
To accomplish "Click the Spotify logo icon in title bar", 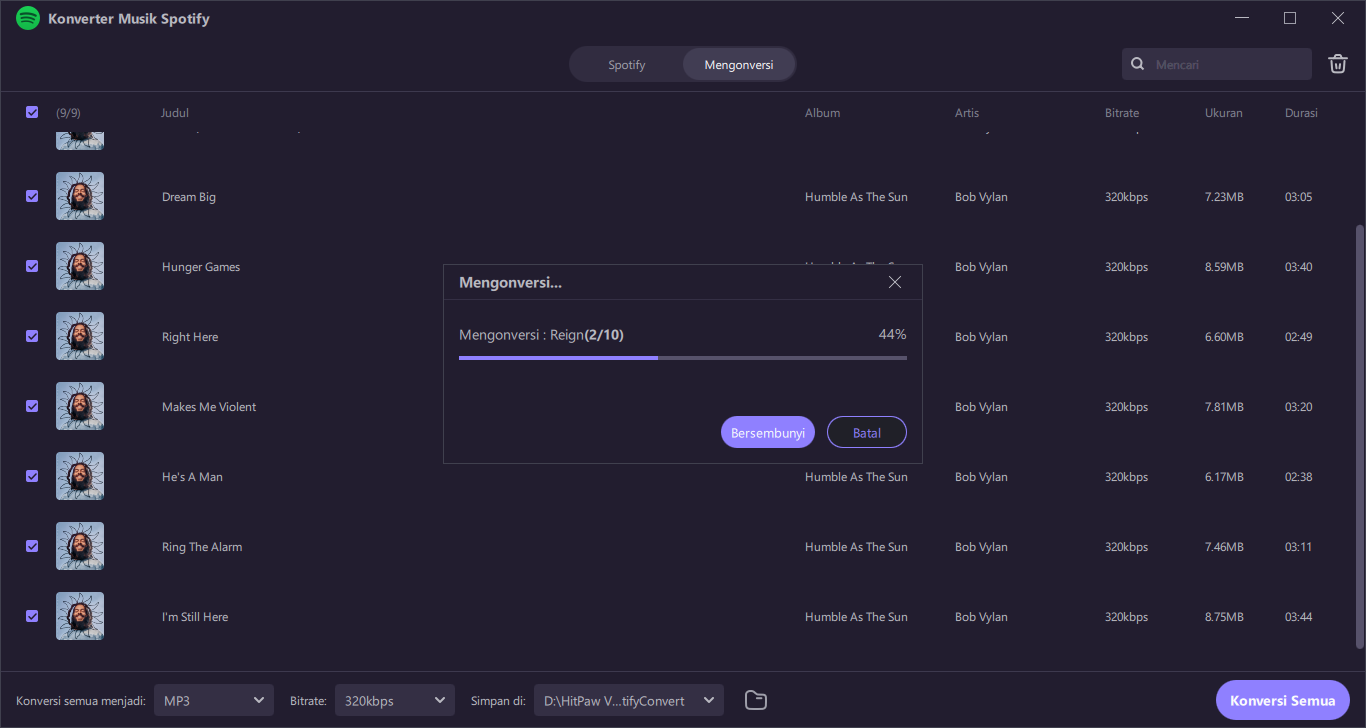I will (x=28, y=18).
